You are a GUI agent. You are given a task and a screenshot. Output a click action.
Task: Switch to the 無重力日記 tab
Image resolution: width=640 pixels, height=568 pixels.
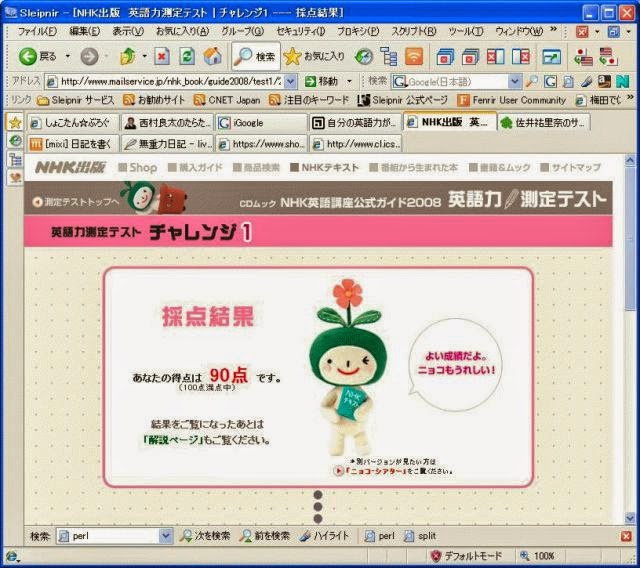[167, 144]
